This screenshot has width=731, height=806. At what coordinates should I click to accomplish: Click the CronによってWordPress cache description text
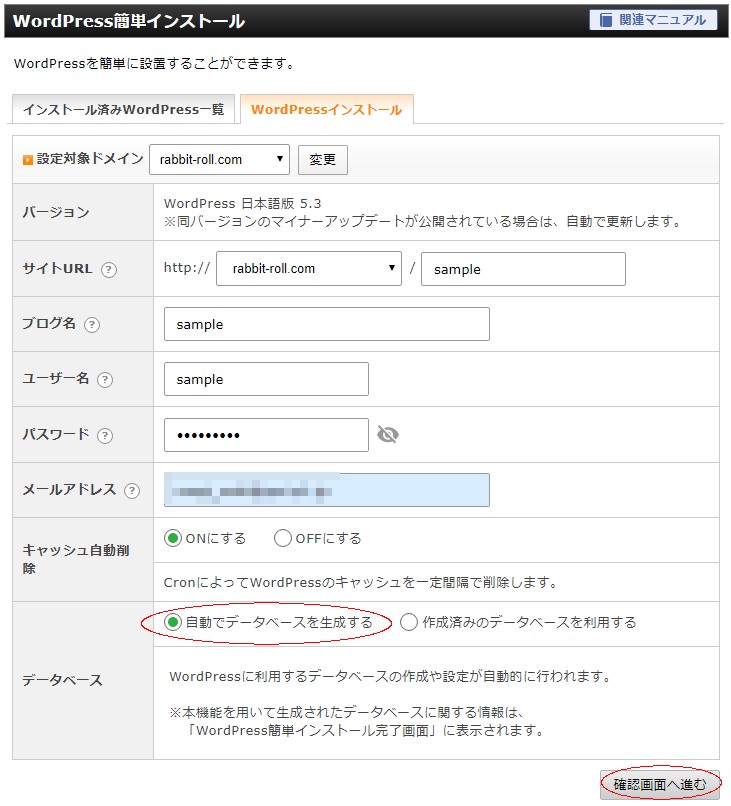click(x=360, y=582)
